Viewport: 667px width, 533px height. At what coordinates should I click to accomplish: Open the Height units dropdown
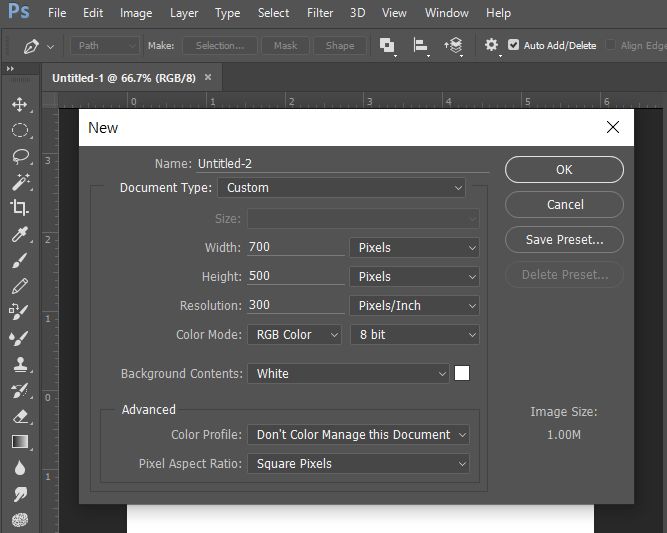(x=414, y=276)
